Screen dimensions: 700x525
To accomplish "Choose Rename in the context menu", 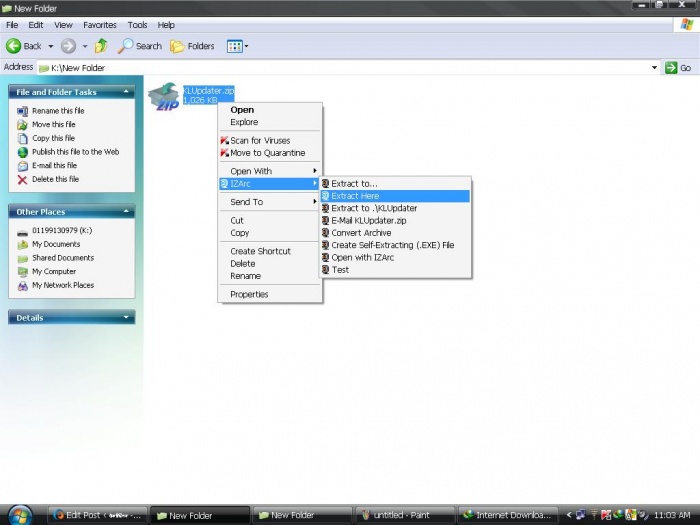I will point(270,276).
